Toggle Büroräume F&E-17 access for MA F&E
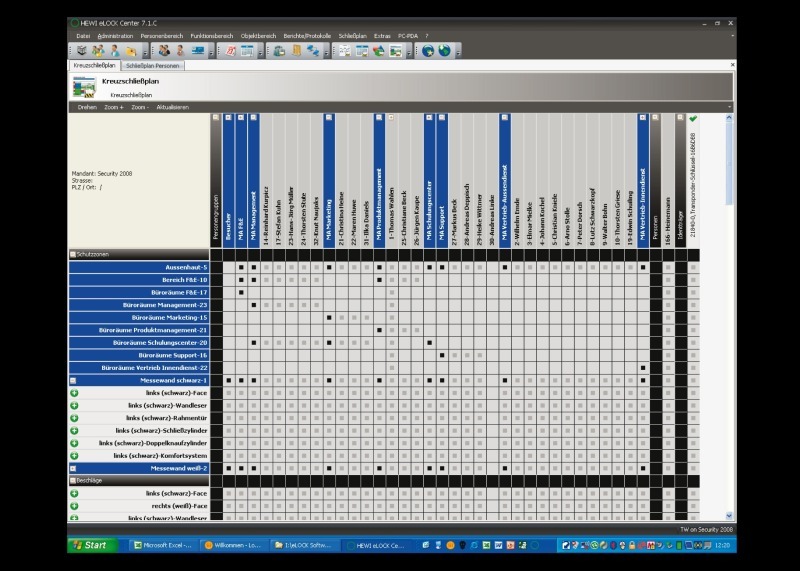 coord(241,292)
